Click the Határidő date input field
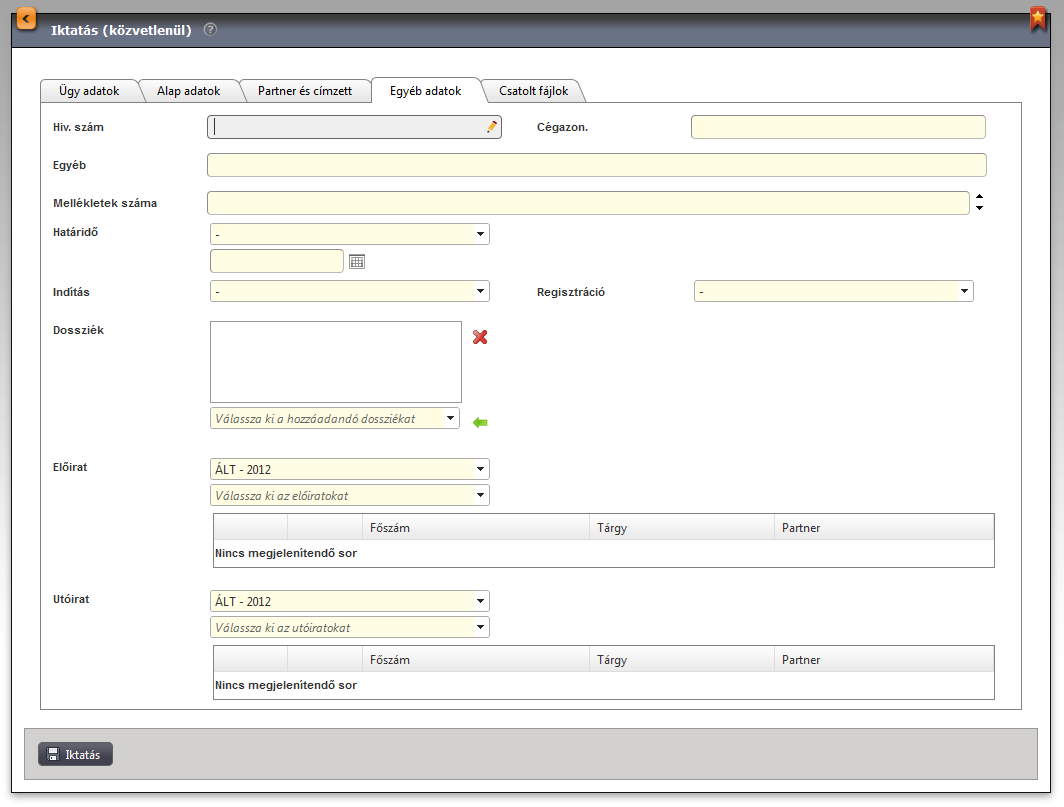This screenshot has width=1064, height=807. (277, 261)
